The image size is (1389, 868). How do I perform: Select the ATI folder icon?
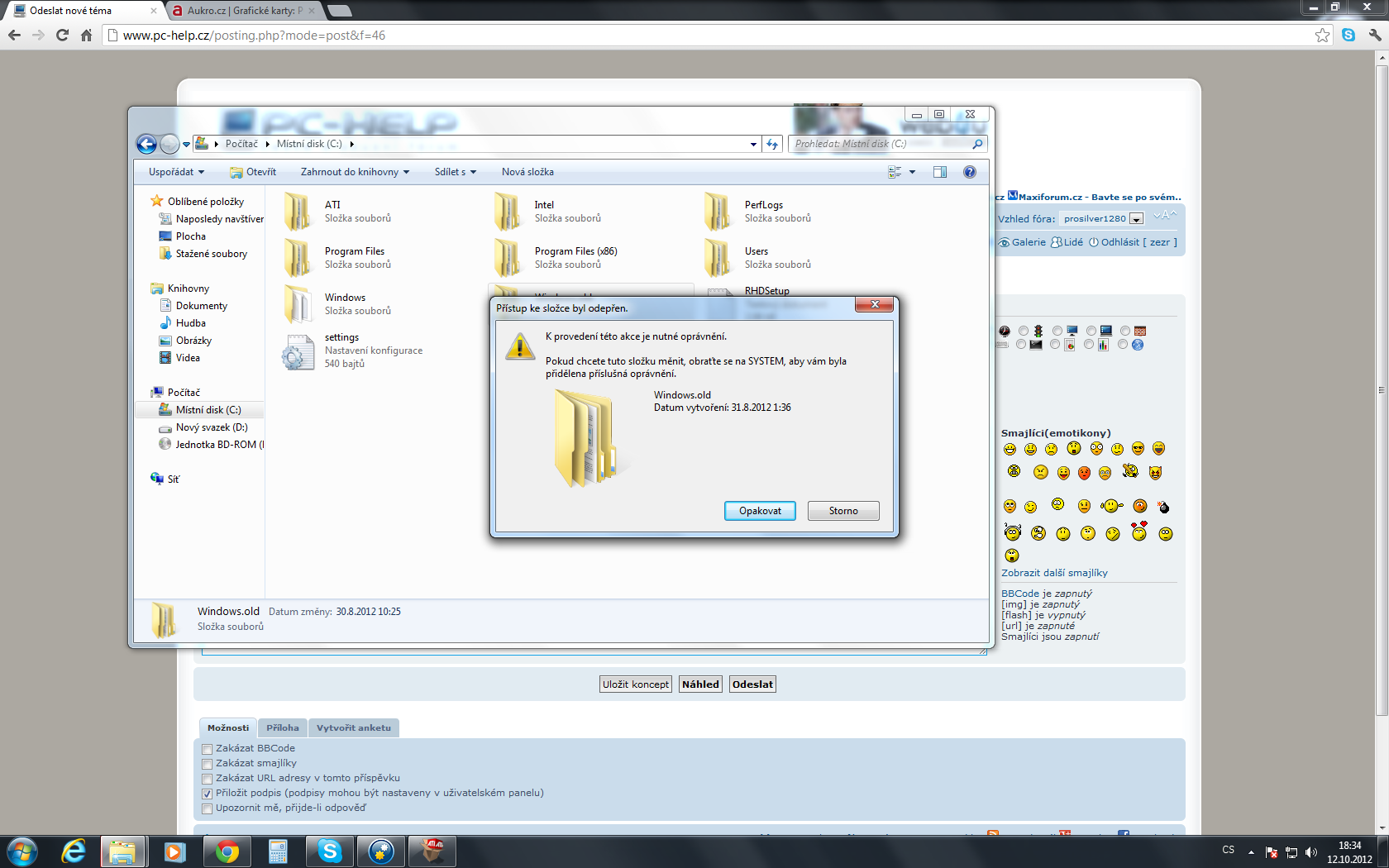pos(298,212)
